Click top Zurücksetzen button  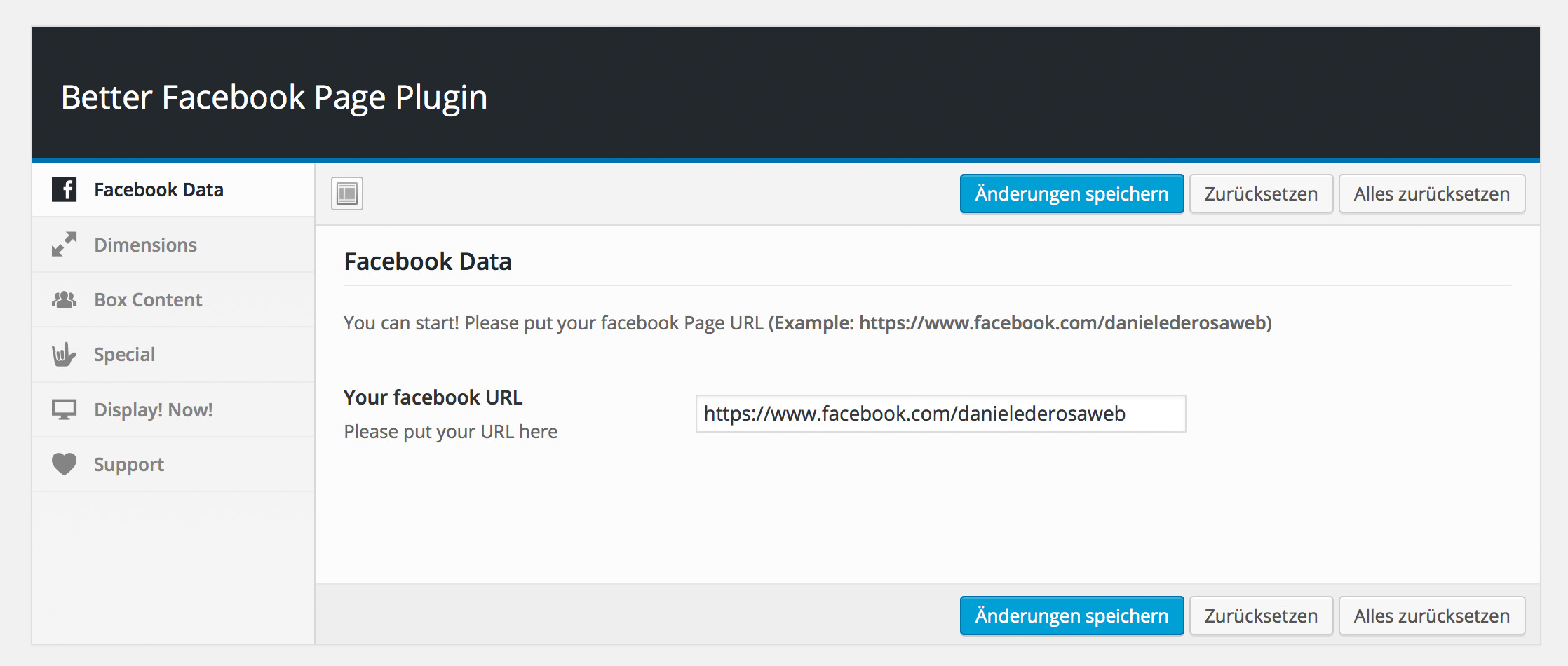[1261, 193]
